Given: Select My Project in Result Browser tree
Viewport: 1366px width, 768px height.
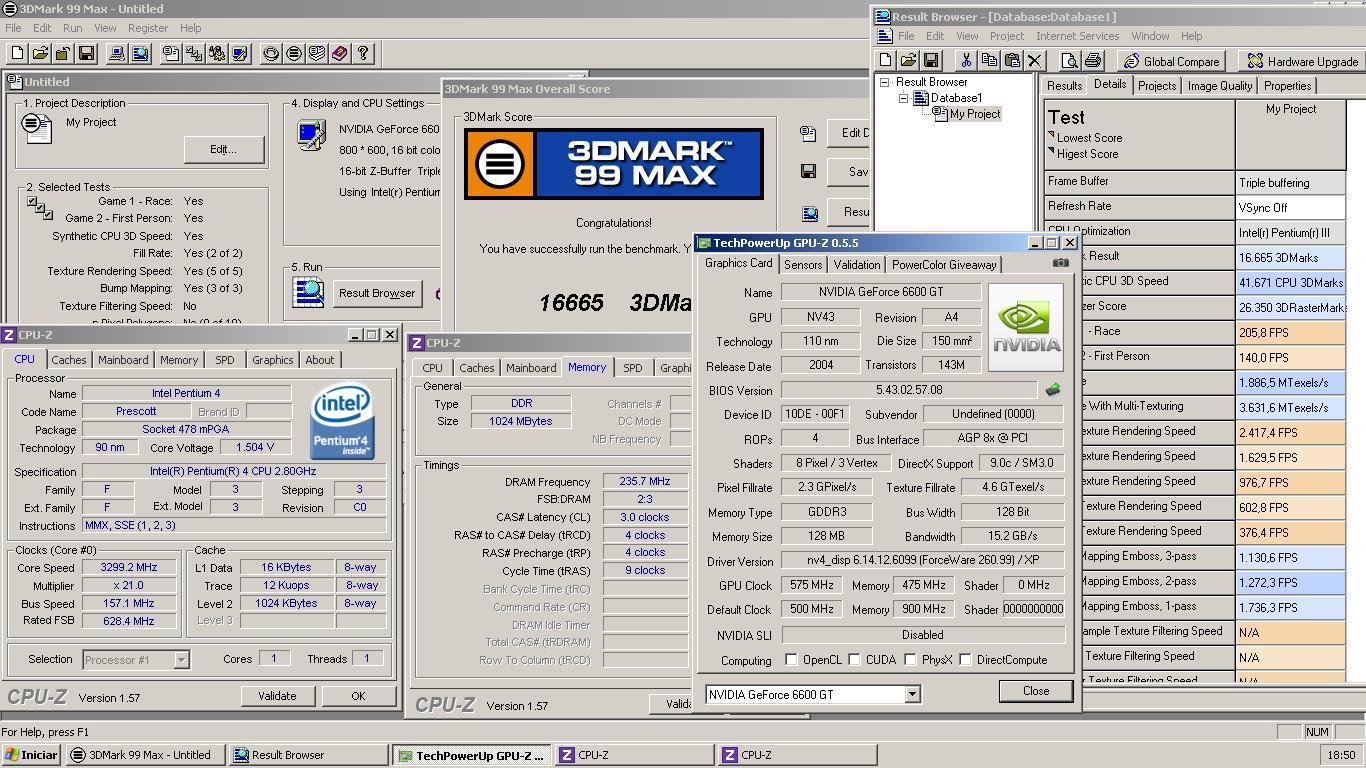Looking at the screenshot, I should point(975,114).
